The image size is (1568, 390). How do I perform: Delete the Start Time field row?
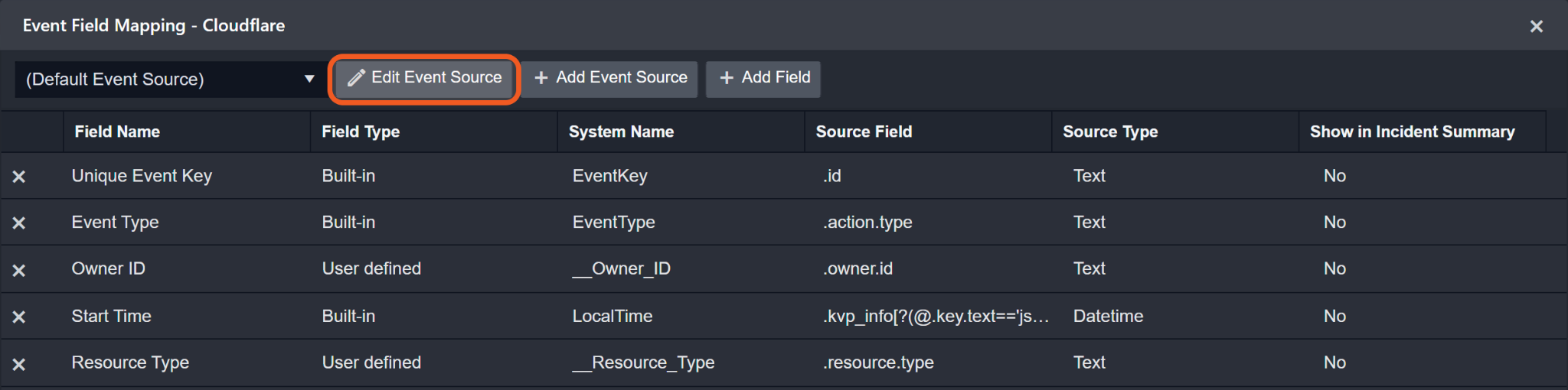pyautogui.click(x=19, y=317)
